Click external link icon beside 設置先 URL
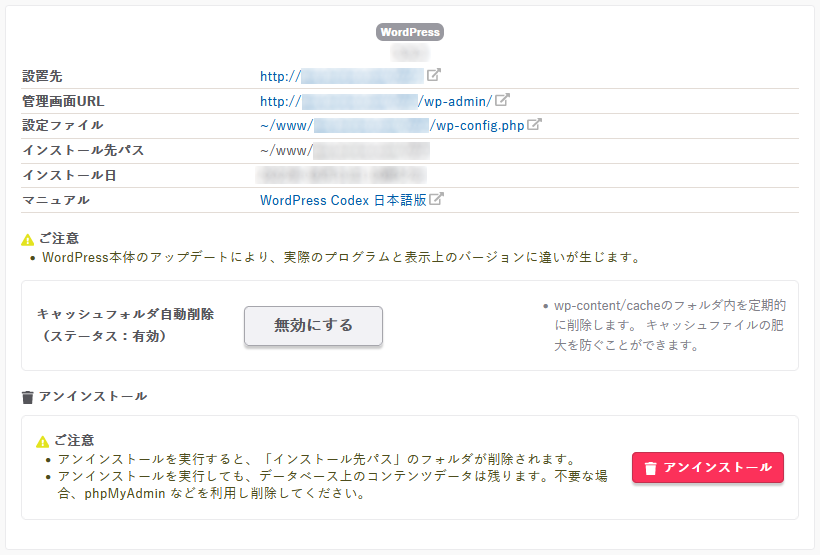Screen dimensions: 820x555 point(434,75)
